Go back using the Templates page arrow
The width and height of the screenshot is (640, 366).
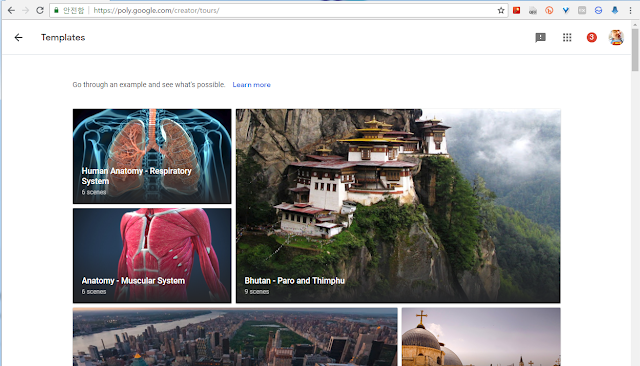pos(18,38)
